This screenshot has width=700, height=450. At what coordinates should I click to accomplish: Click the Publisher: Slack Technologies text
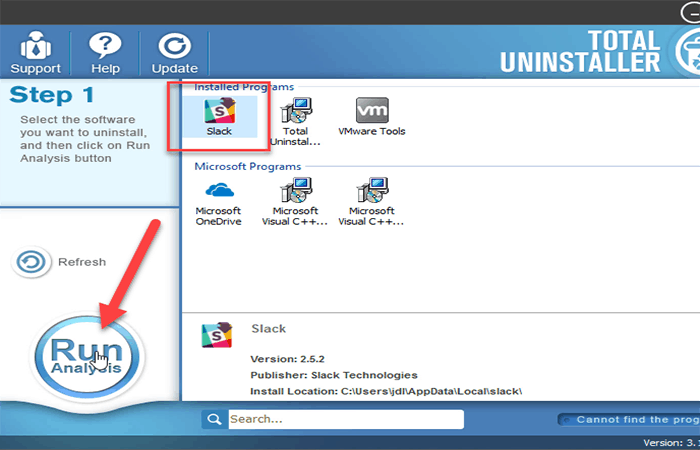click(334, 375)
